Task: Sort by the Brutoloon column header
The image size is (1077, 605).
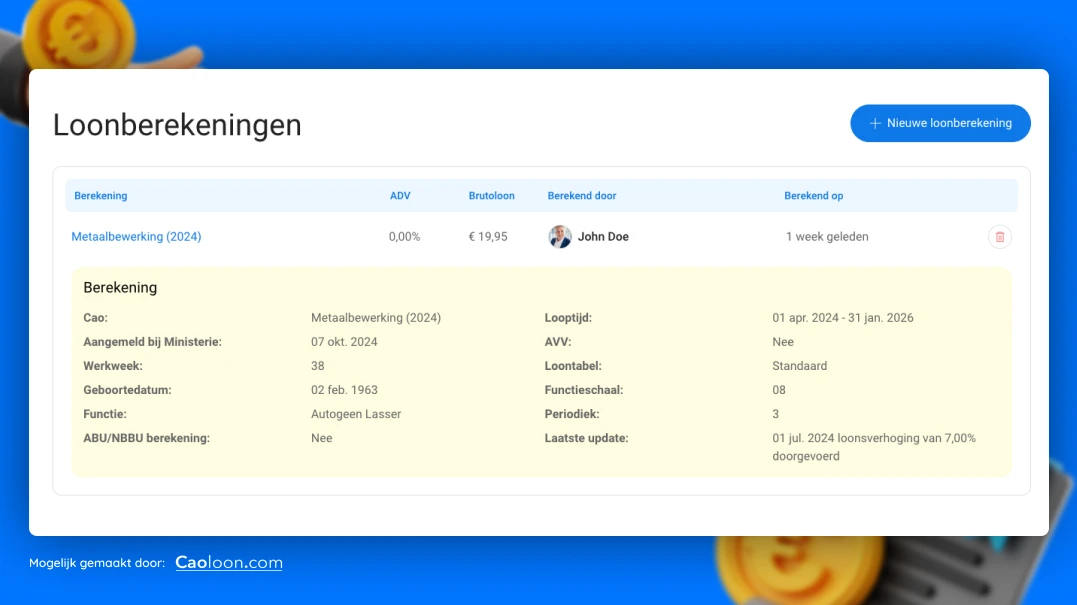Action: click(x=491, y=196)
